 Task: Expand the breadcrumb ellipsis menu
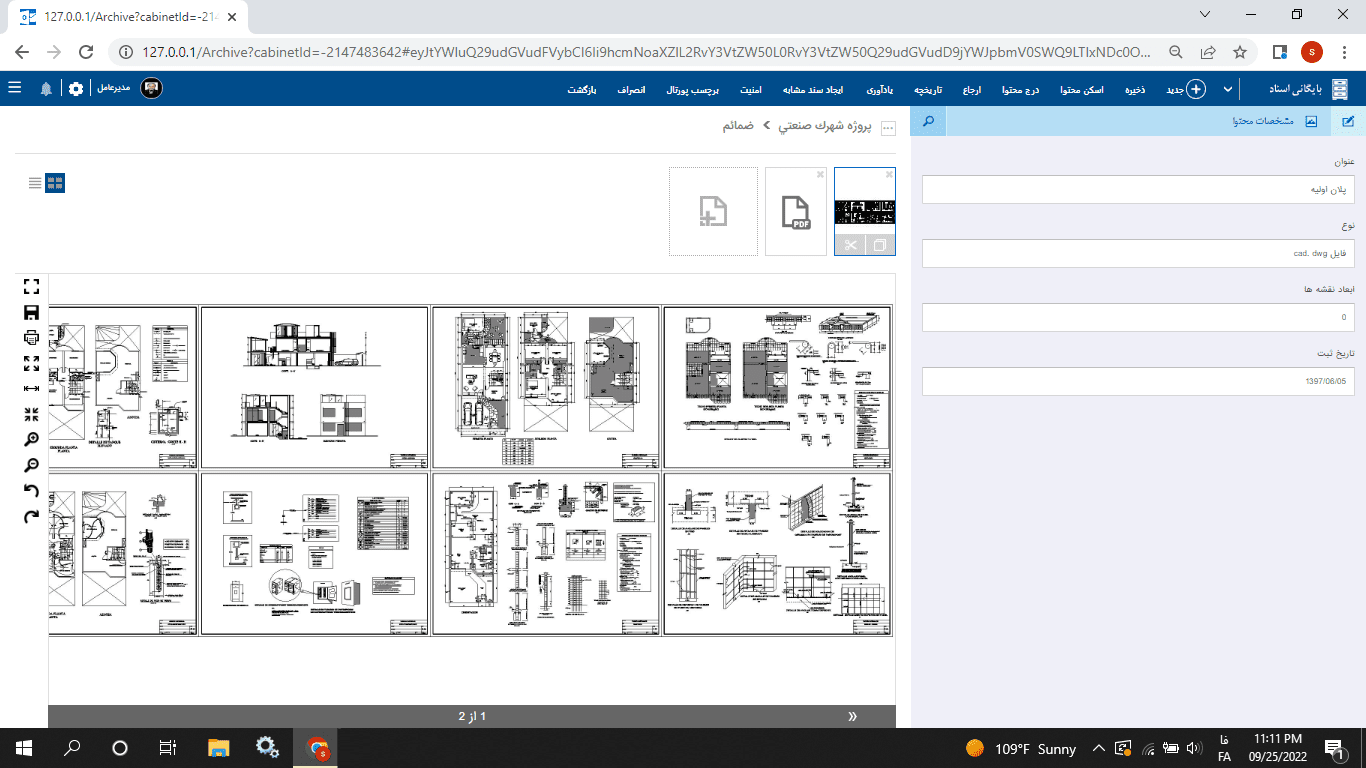[x=887, y=127]
